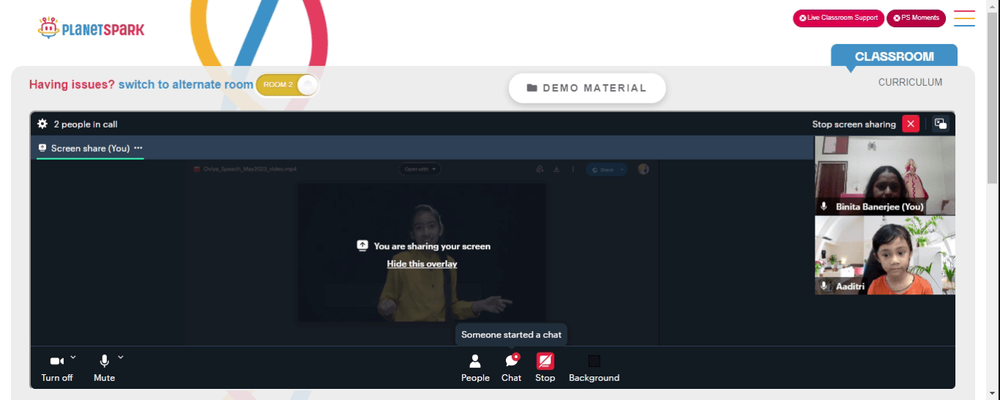Follow the 'switch to alternate room' link
The width and height of the screenshot is (1000, 400).
[x=186, y=84]
